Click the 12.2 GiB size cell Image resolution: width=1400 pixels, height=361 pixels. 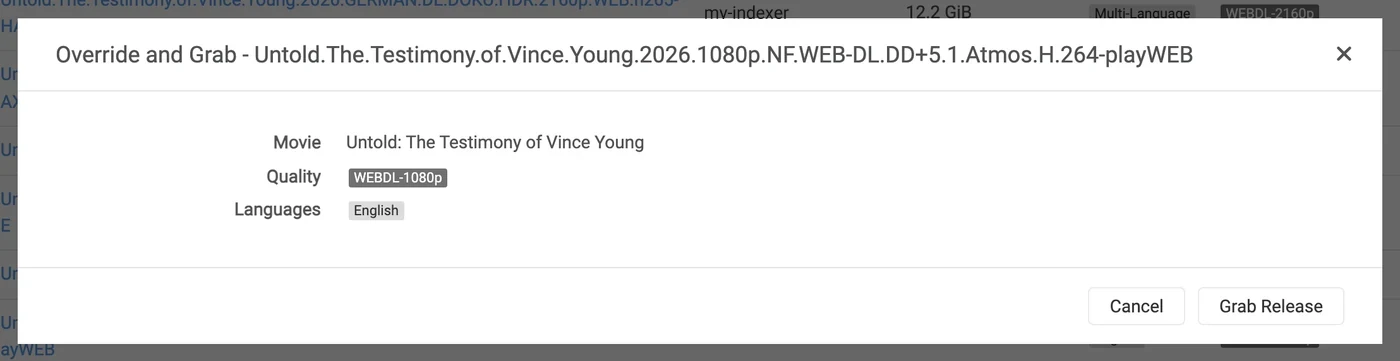tap(937, 12)
